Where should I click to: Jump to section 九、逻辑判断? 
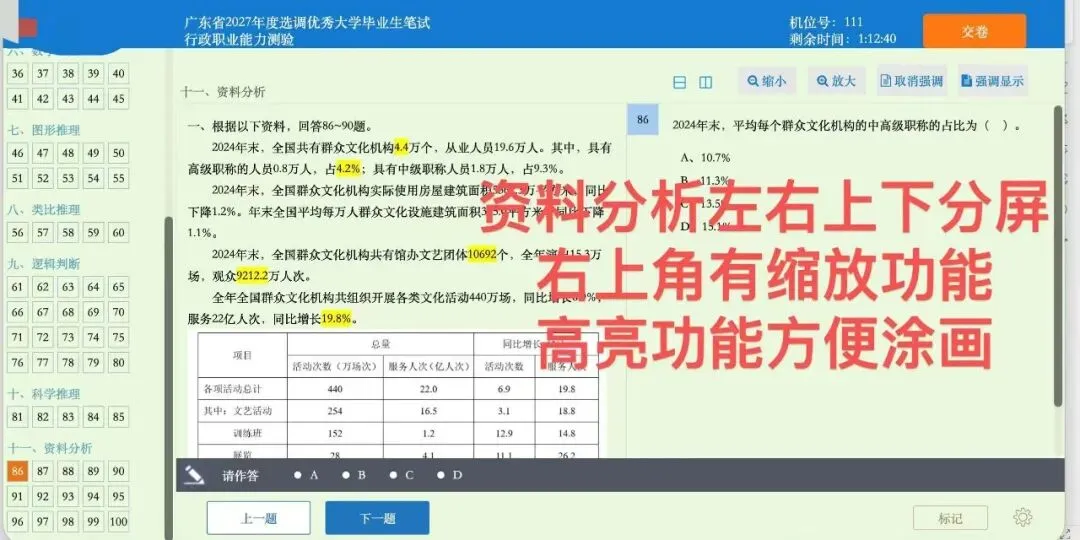pyautogui.click(x=44, y=264)
